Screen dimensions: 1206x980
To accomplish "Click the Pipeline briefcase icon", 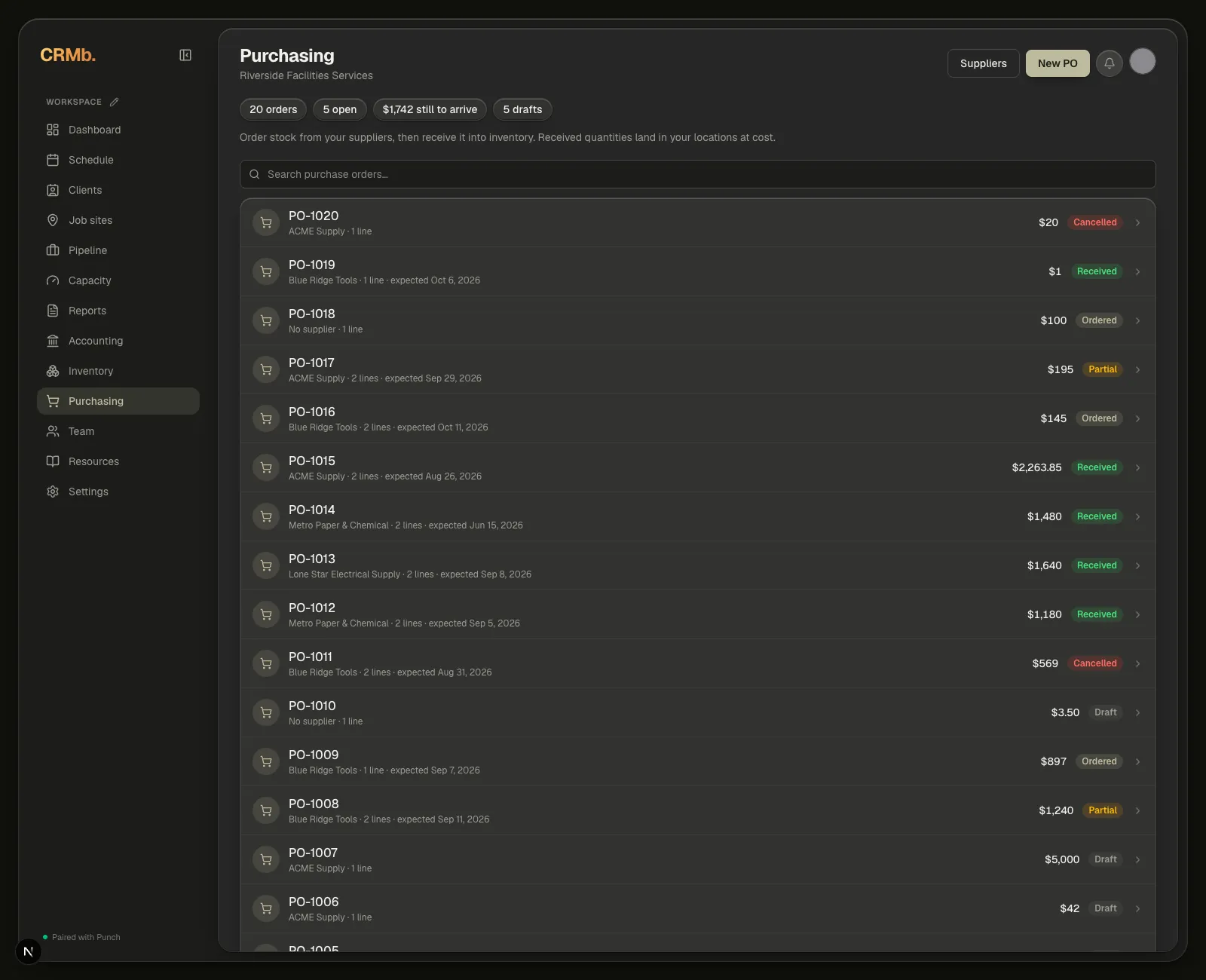I will (53, 250).
